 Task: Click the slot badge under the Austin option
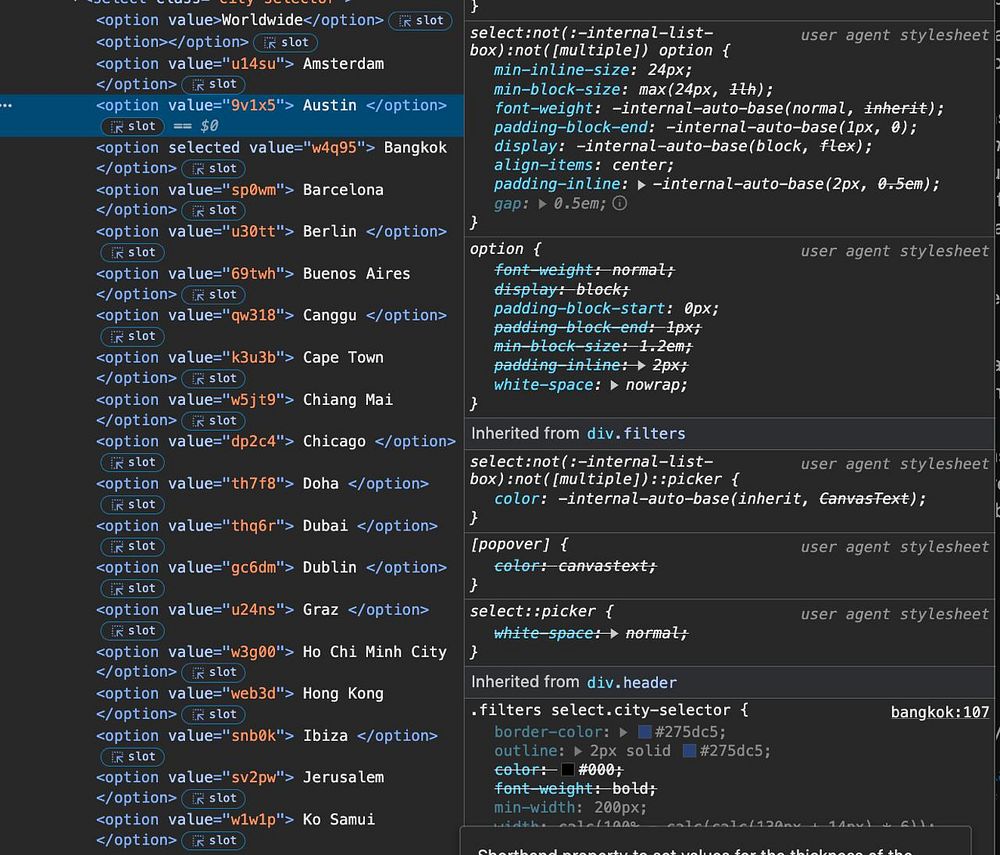click(x=133, y=126)
